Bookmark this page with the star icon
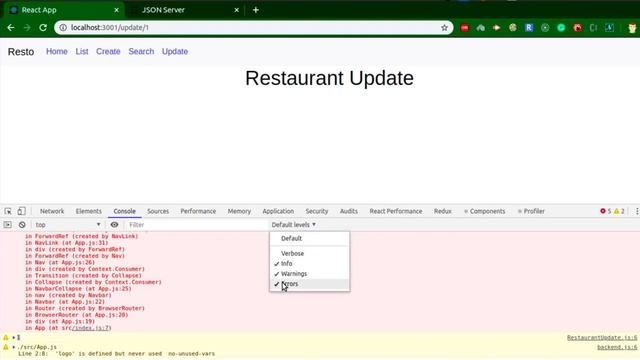The width and height of the screenshot is (640, 360). 444,28
